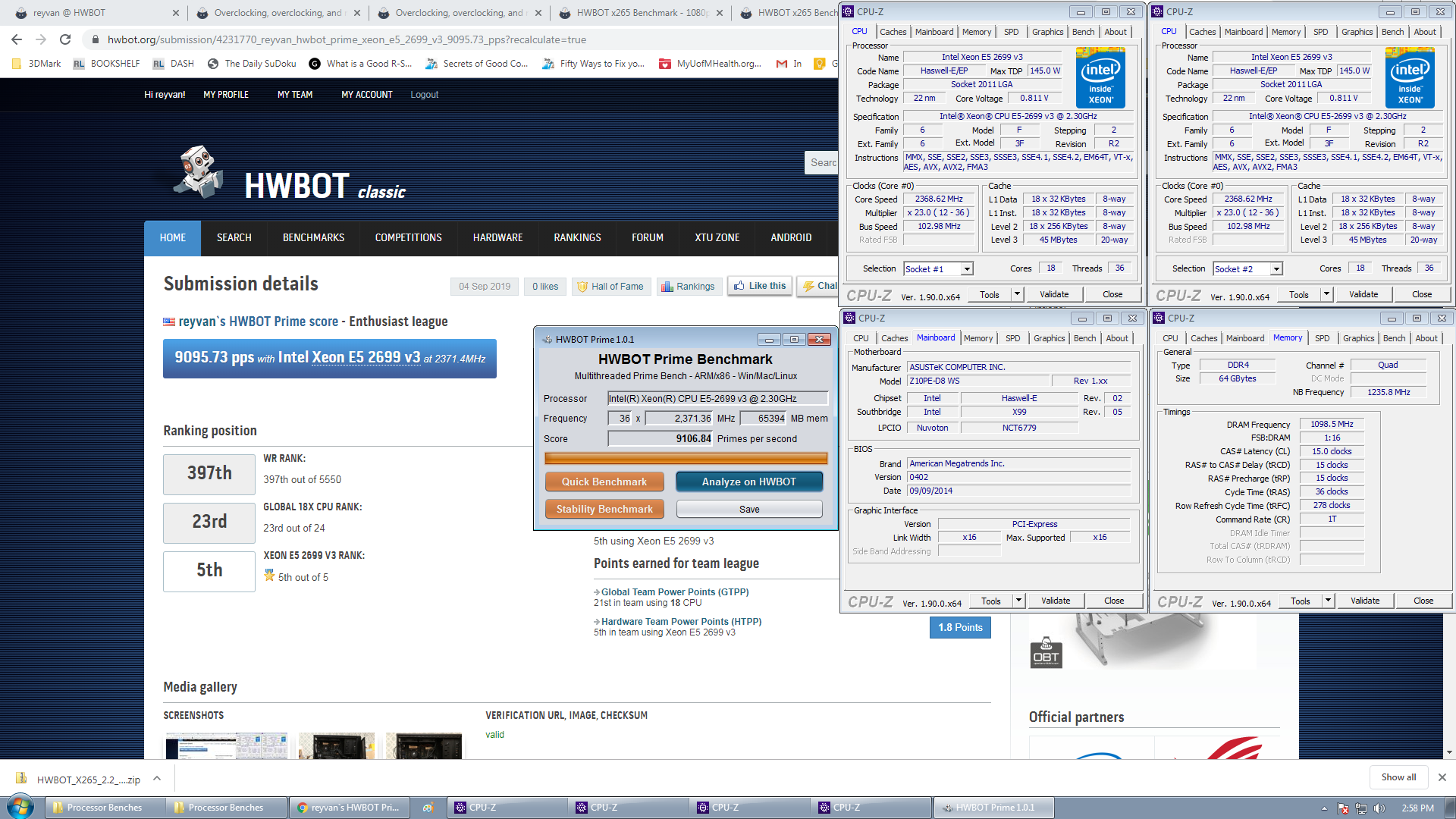Expand Tools arrow in Socket #2 CPU-Z window
Screen dimensions: 1456x819
pos(1326,294)
